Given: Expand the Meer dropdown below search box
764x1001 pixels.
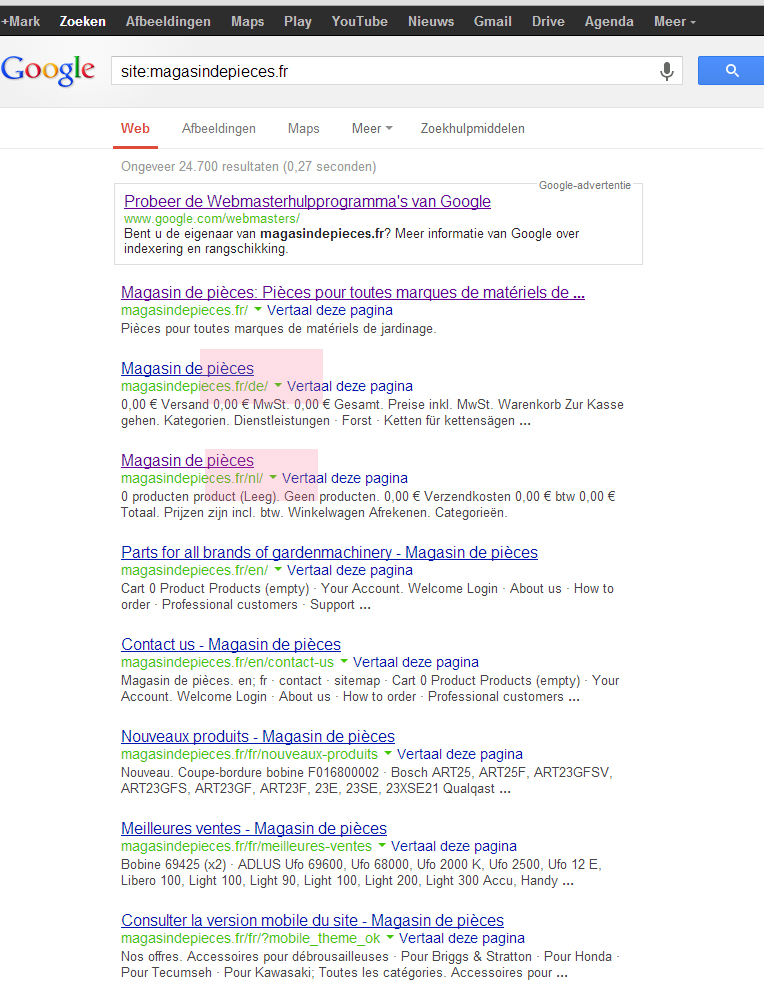Looking at the screenshot, I should pyautogui.click(x=372, y=128).
